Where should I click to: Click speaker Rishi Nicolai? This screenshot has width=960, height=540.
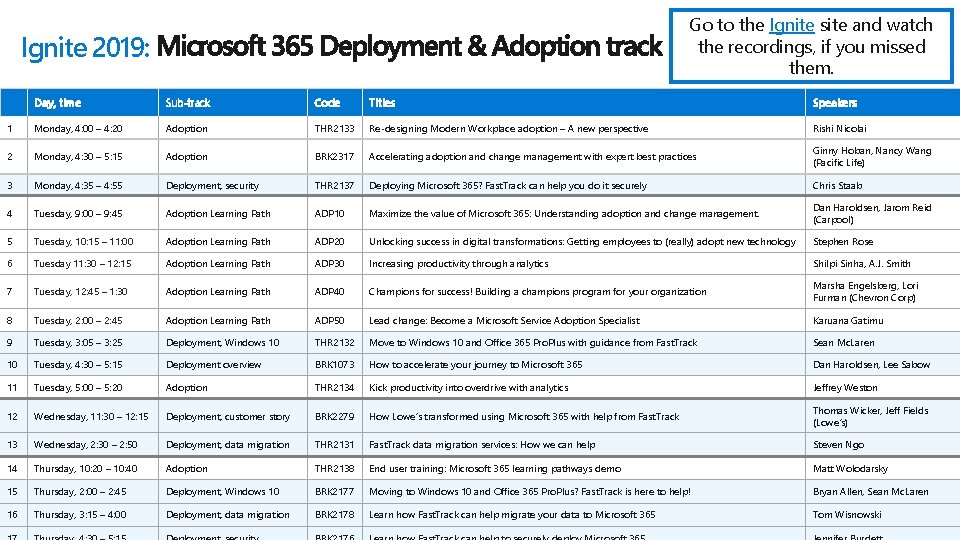point(839,129)
